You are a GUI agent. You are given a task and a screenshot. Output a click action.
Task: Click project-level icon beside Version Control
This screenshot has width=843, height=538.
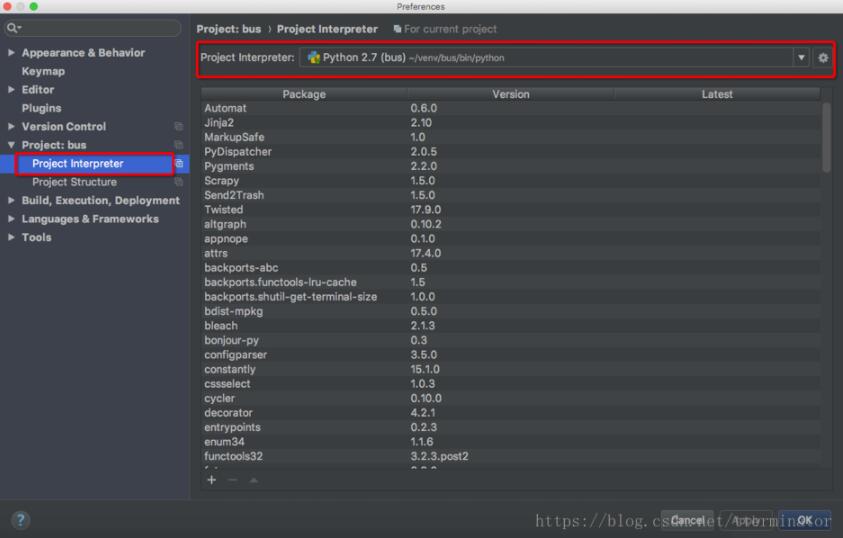click(x=178, y=126)
